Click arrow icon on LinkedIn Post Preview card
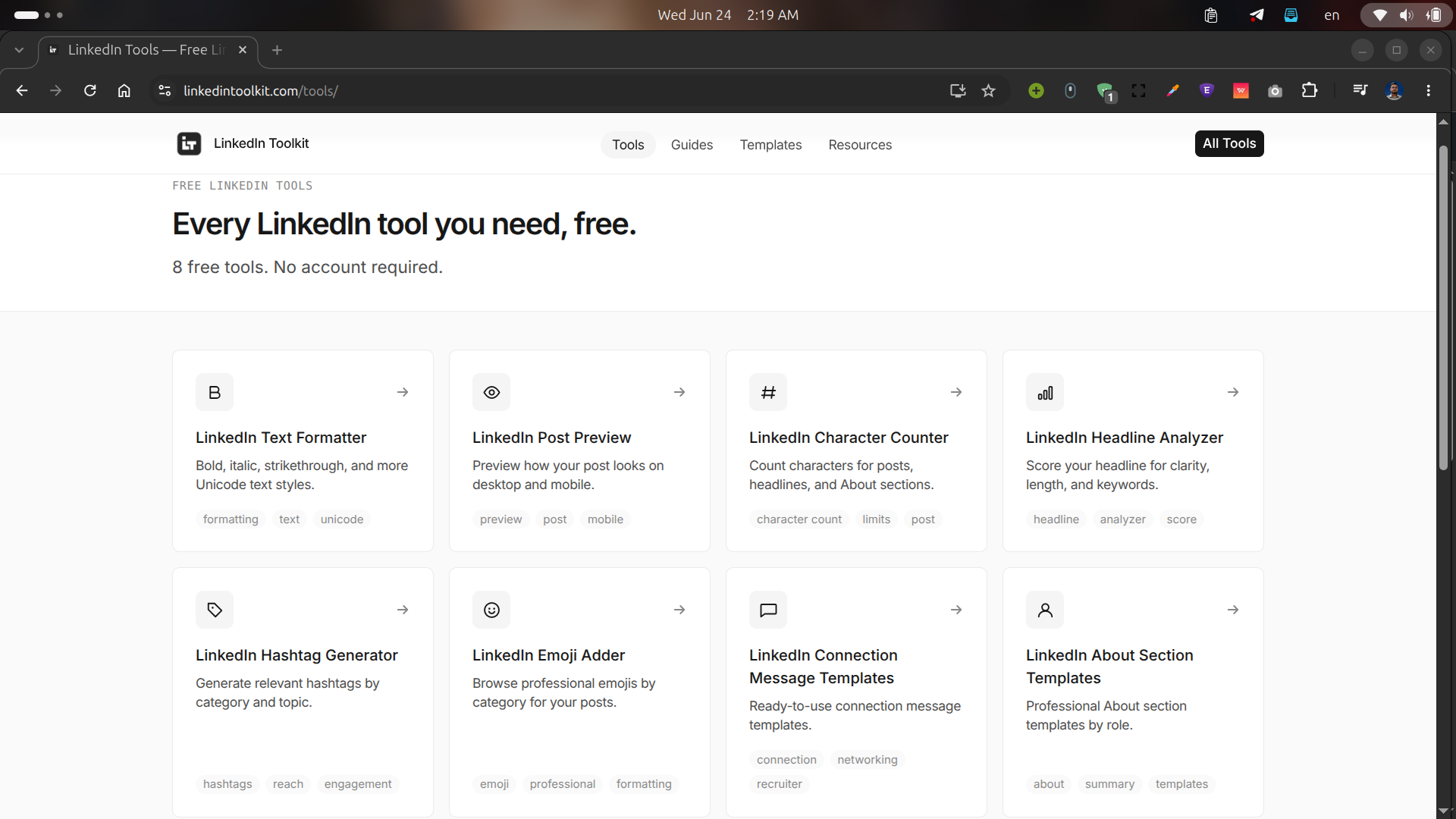Viewport: 1456px width, 819px height. tap(679, 392)
